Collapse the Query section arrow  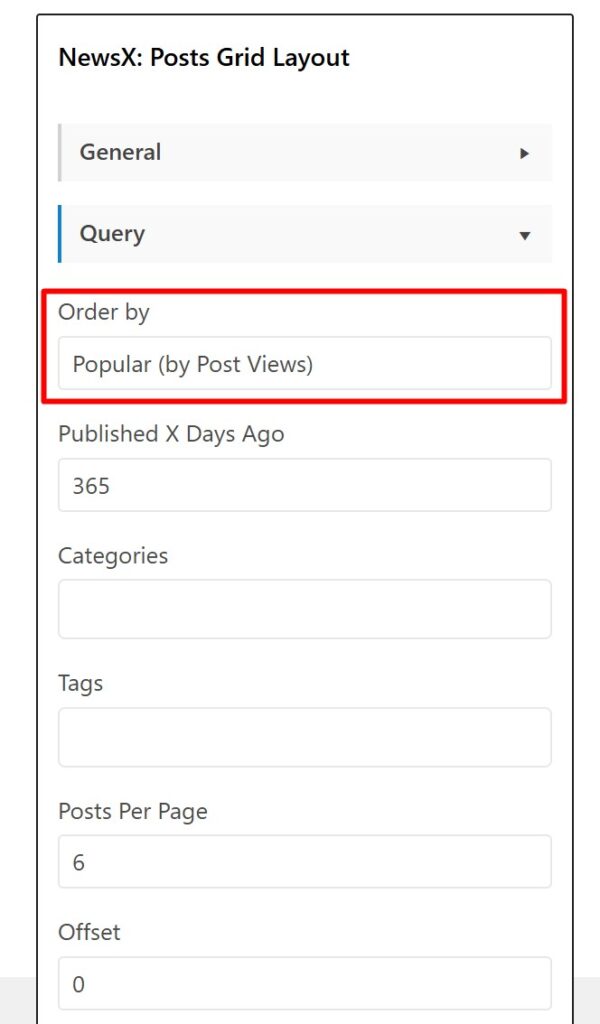click(x=524, y=235)
